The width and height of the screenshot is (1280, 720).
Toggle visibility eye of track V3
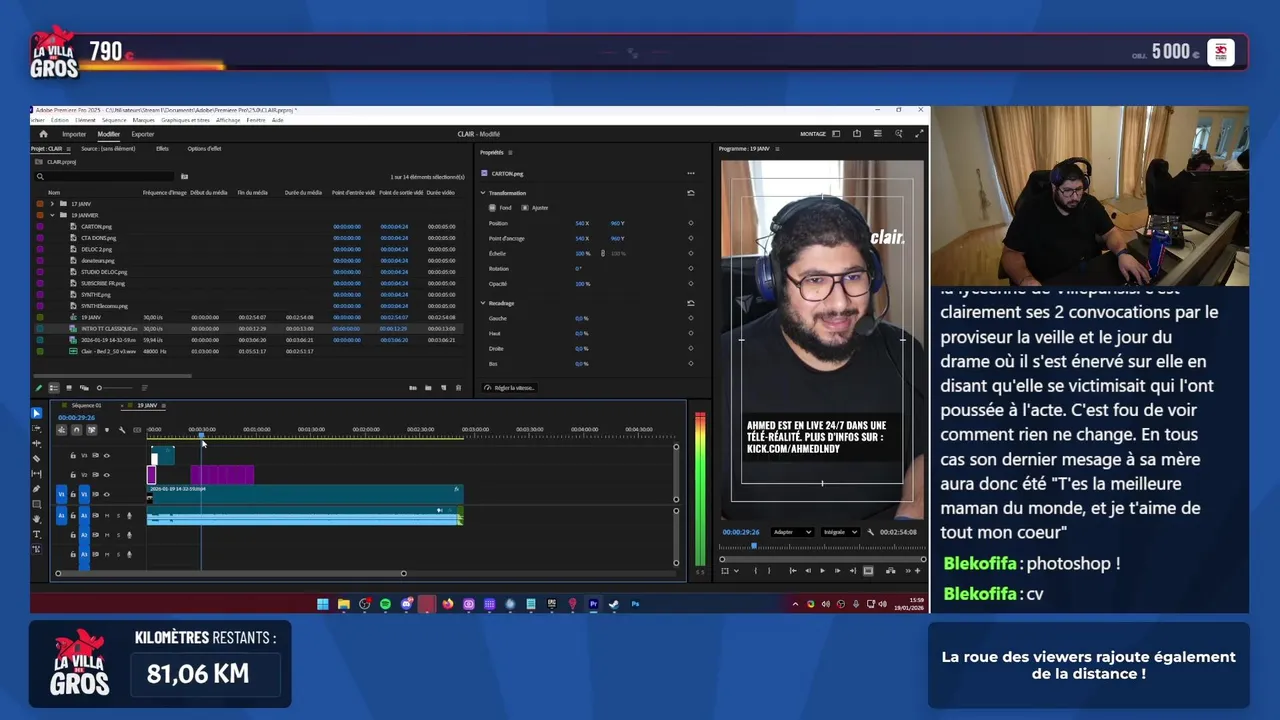107,456
